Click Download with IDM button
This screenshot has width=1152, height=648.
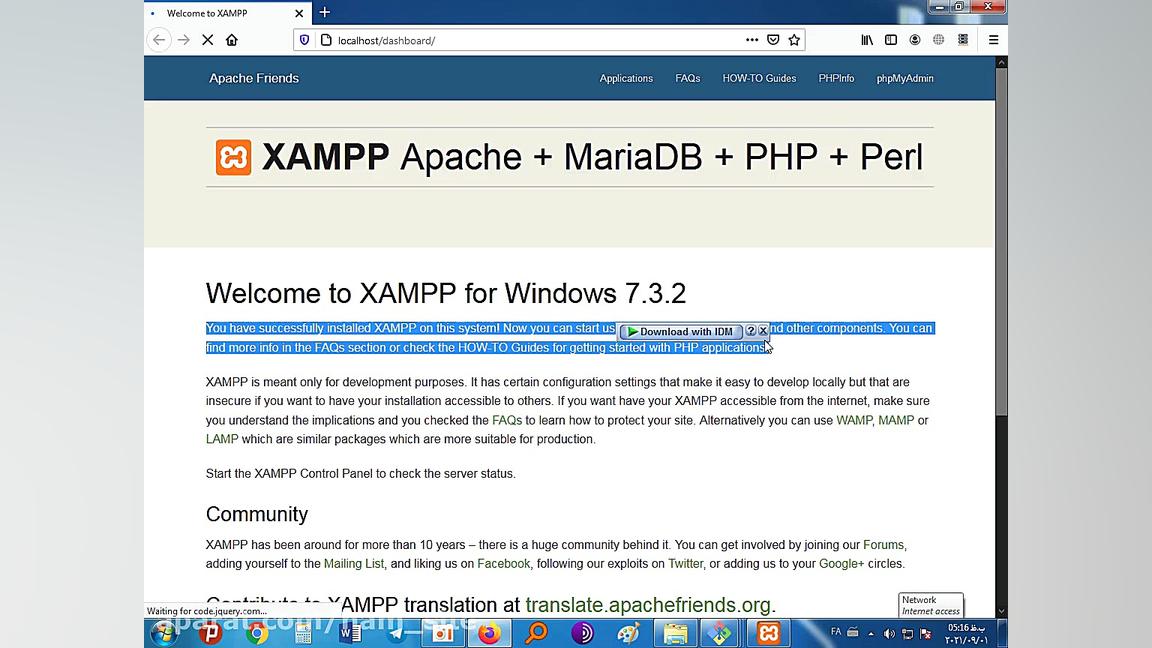click(x=680, y=331)
